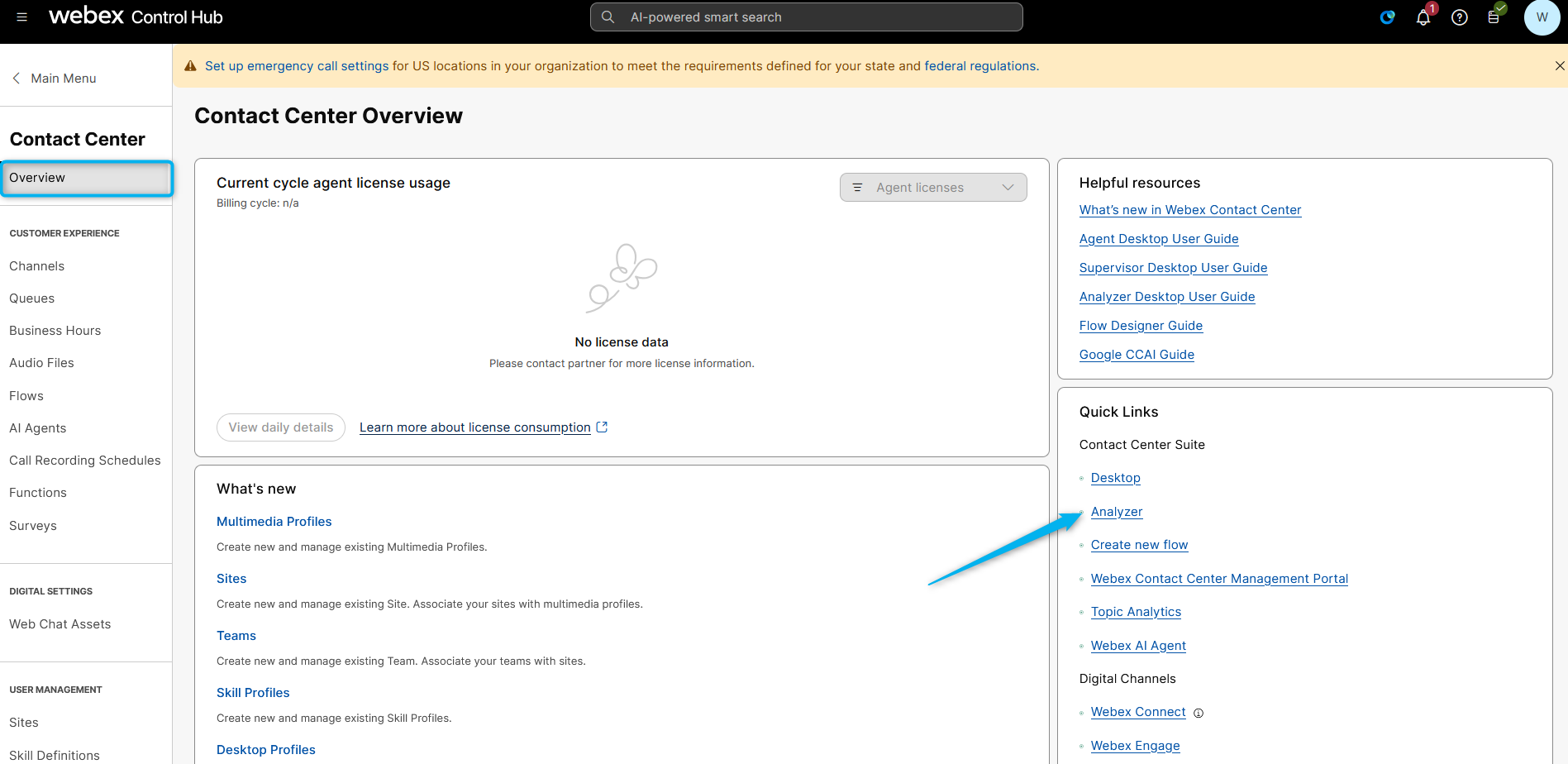Click the Webex Assistant icon in header
This screenshot has height=764, width=1568.
[x=1387, y=17]
